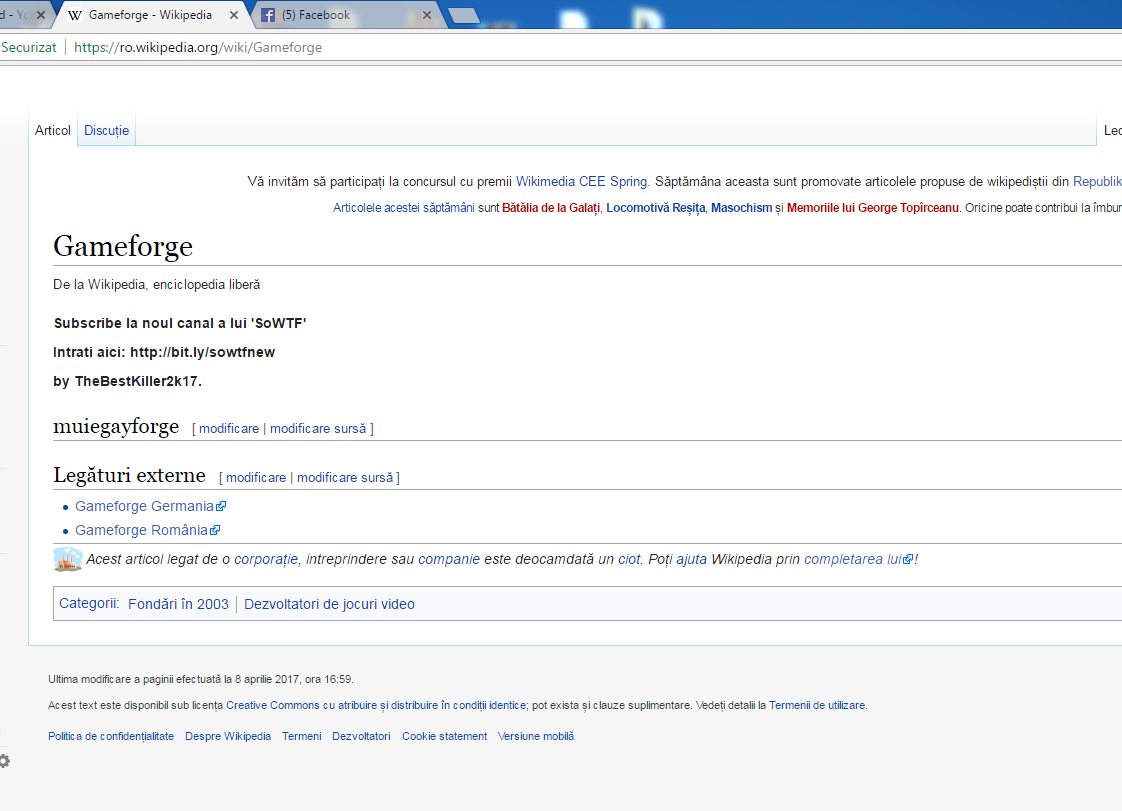Viewport: 1122px width, 811px height.
Task: Click the Wikipedia tab favicon
Action: point(74,15)
